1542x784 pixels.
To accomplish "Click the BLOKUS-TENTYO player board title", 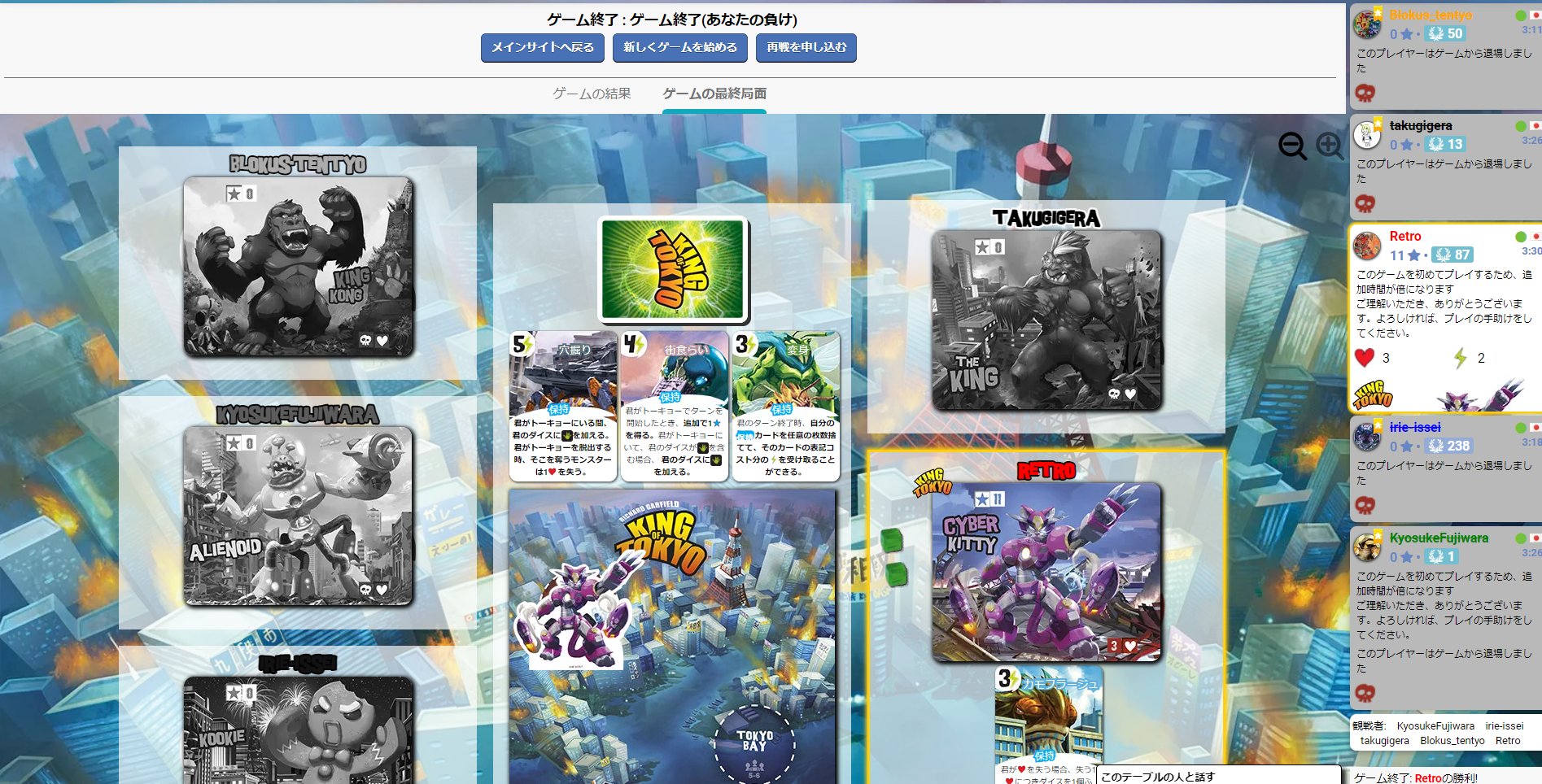I will (298, 164).
